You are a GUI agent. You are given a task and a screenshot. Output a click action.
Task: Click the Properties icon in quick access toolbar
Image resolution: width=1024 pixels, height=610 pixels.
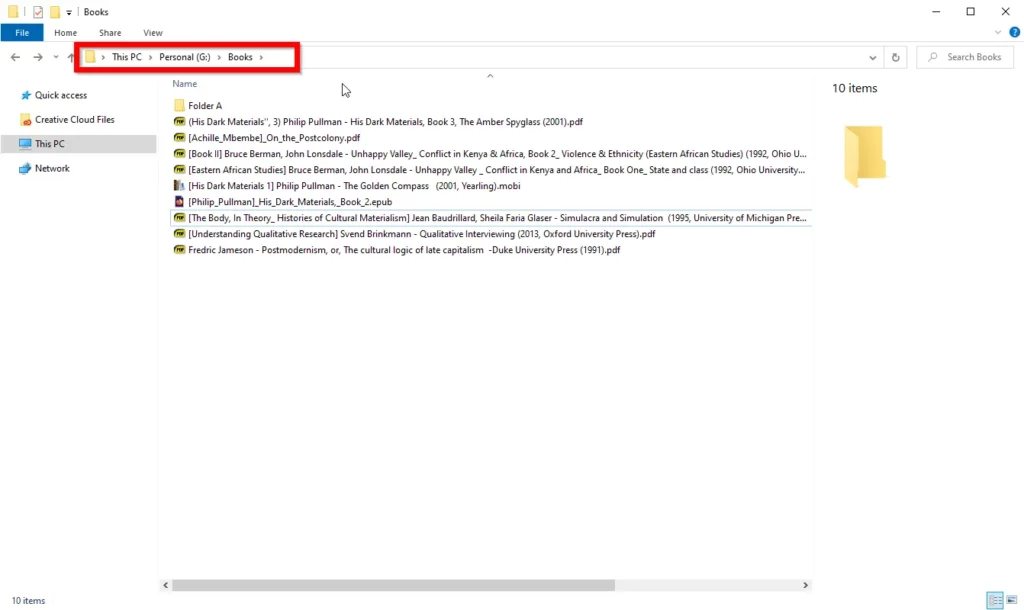pyautogui.click(x=38, y=11)
